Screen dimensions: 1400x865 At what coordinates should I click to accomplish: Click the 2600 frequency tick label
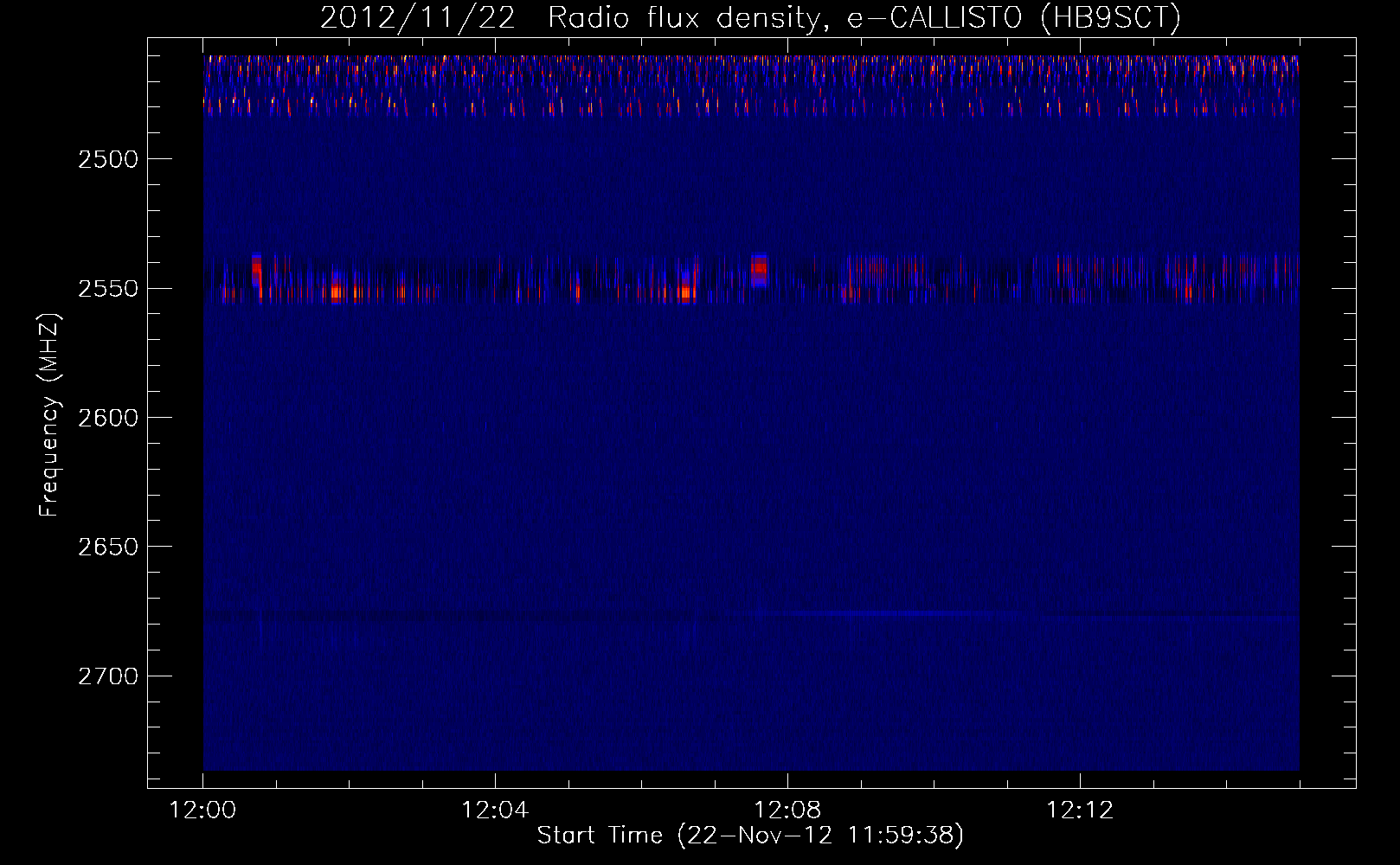(108, 418)
